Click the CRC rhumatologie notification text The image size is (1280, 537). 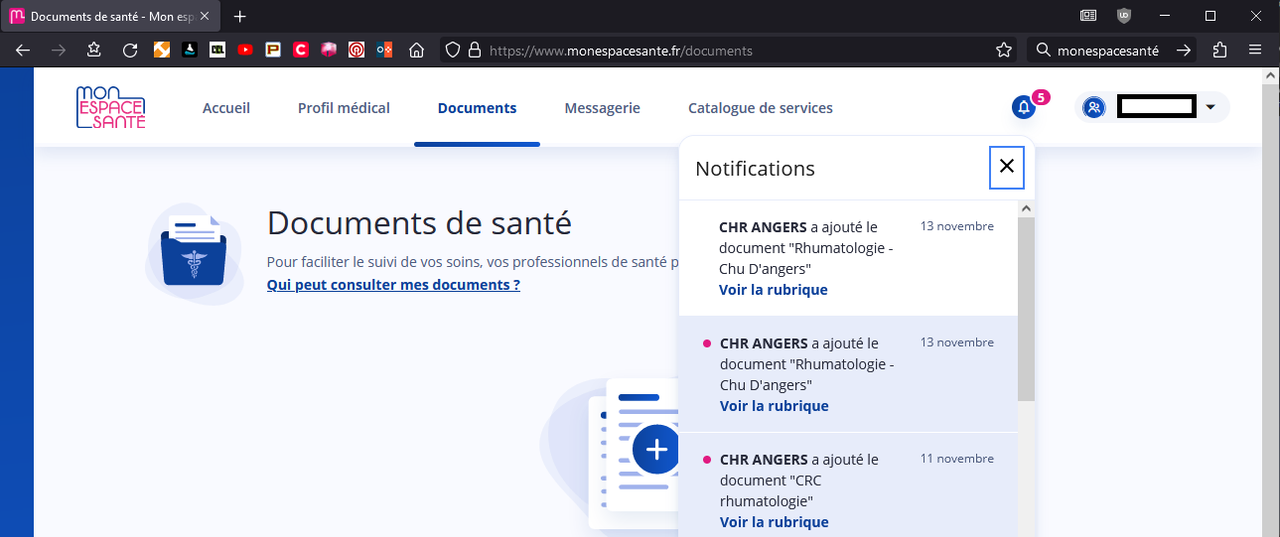(x=799, y=480)
